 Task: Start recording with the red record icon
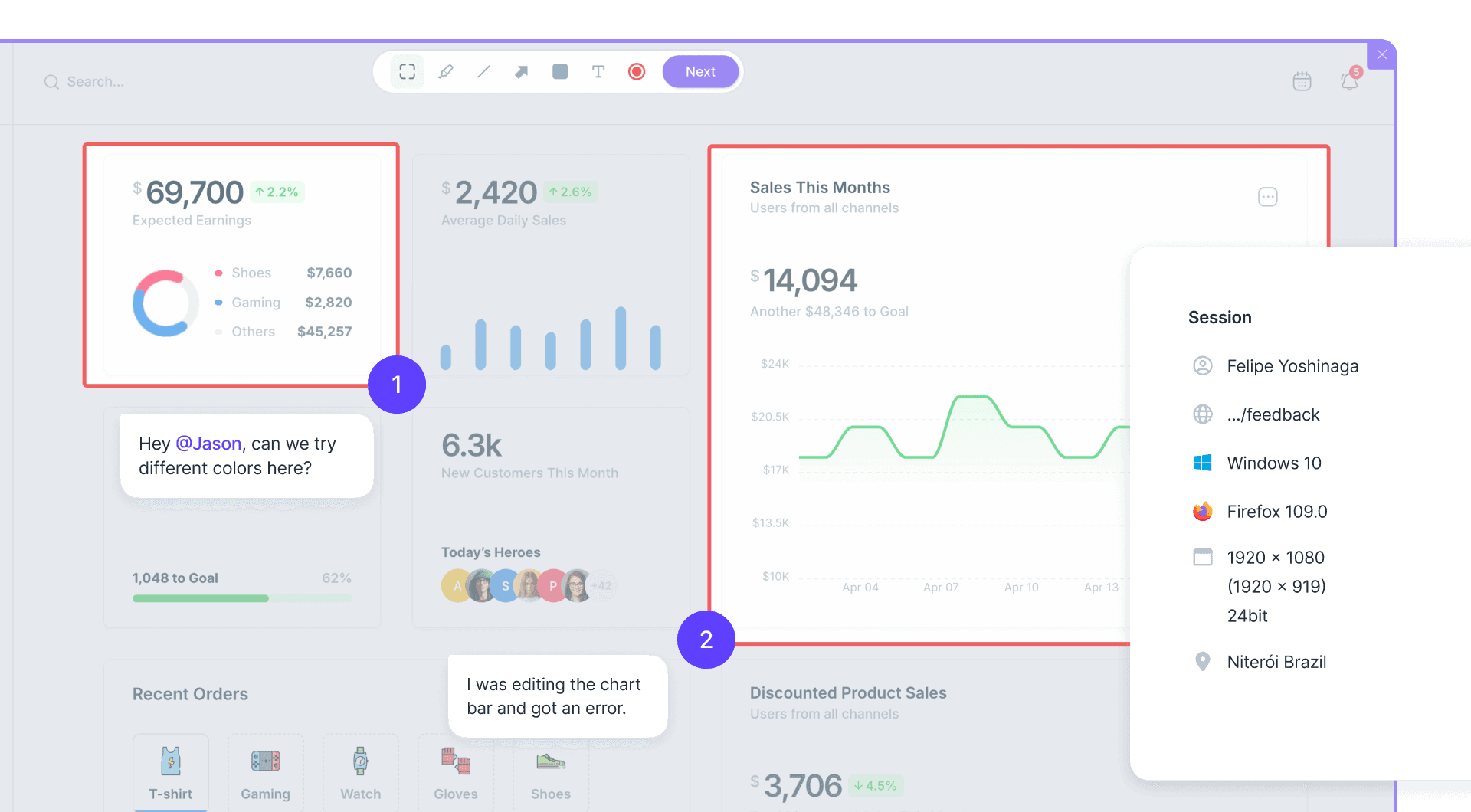coord(637,71)
